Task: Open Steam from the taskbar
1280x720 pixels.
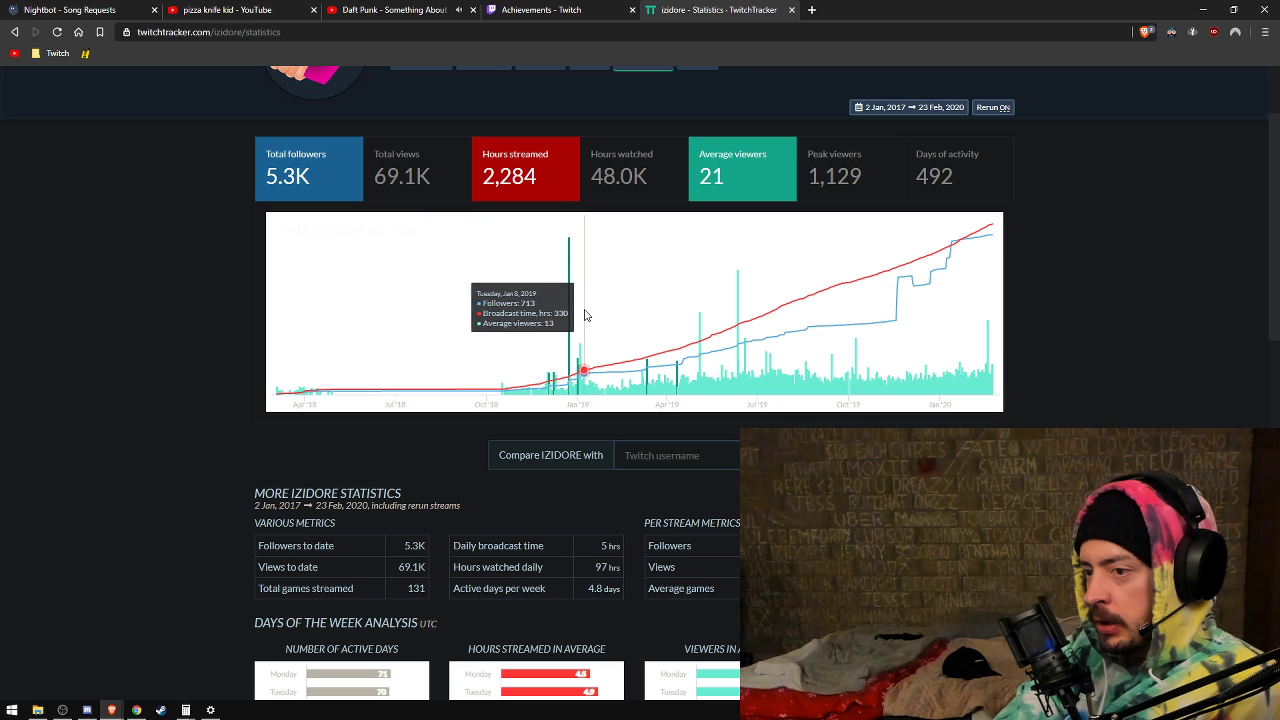Action: tap(161, 710)
